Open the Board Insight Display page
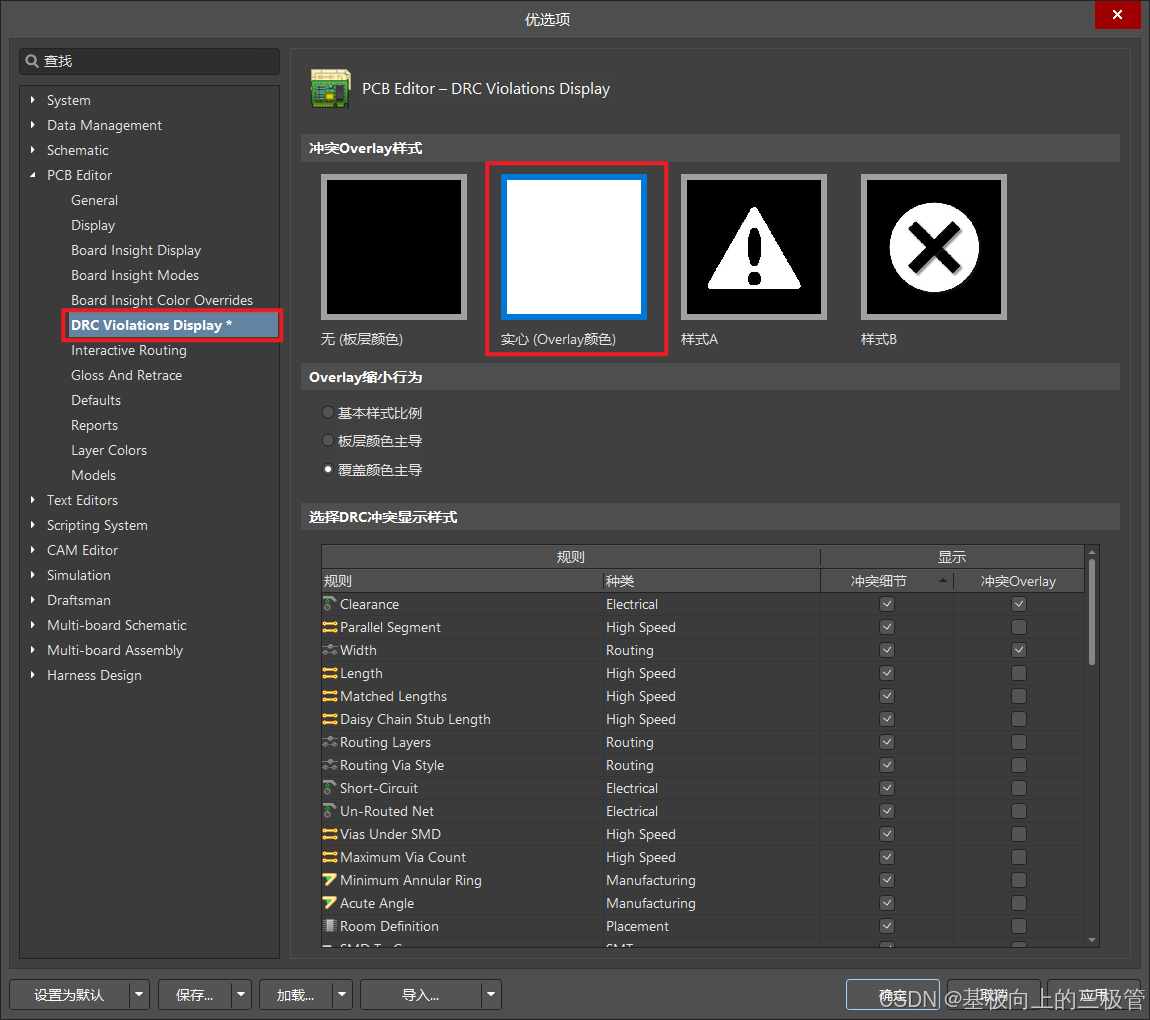The width and height of the screenshot is (1150, 1020). click(136, 250)
